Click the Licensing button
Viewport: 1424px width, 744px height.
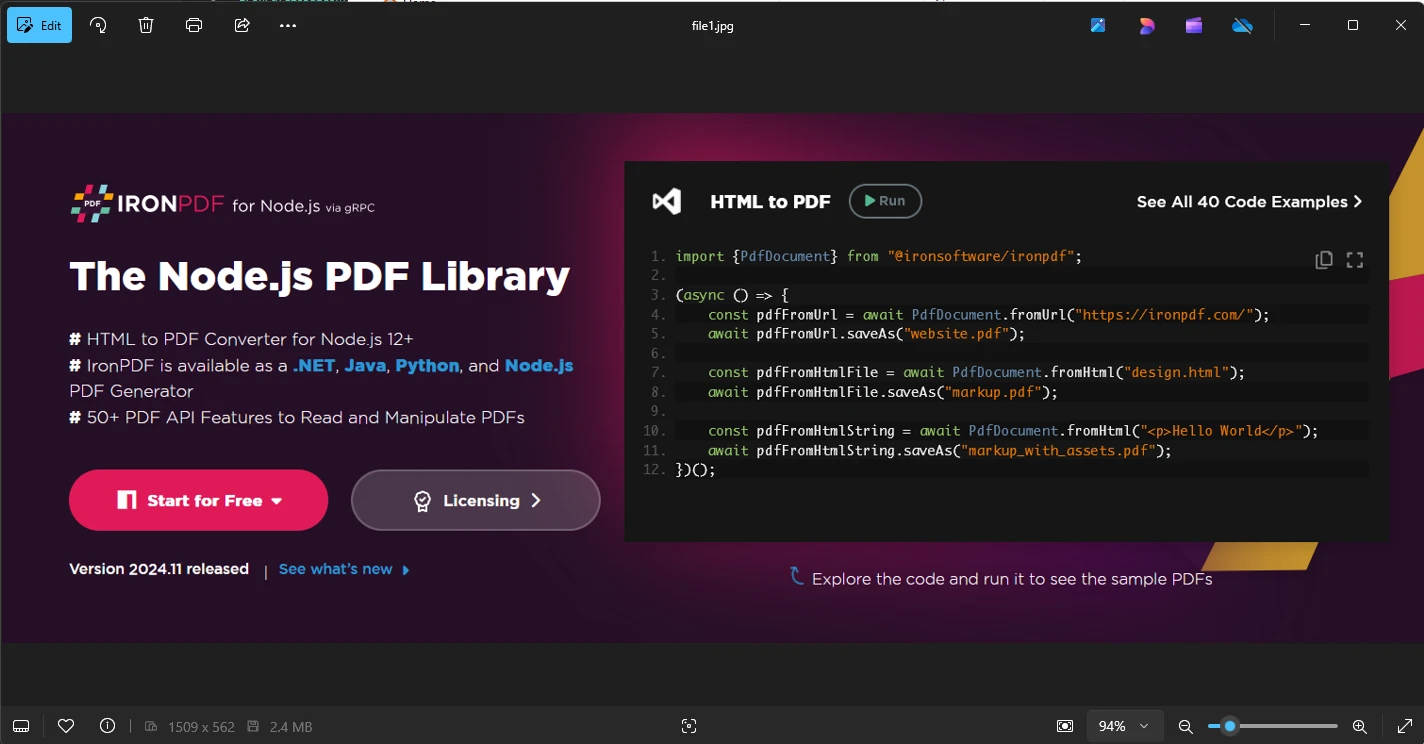tap(475, 500)
